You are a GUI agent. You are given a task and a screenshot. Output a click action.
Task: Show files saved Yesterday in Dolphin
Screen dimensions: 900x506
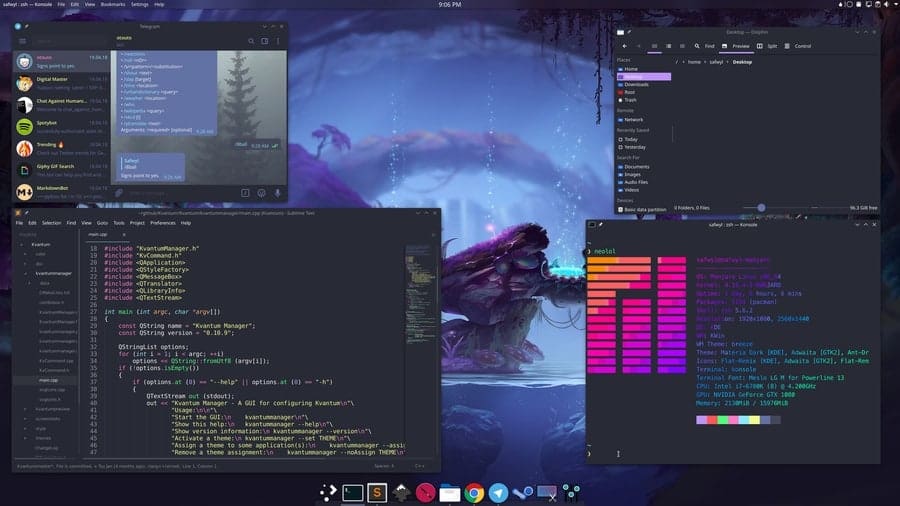click(643, 147)
